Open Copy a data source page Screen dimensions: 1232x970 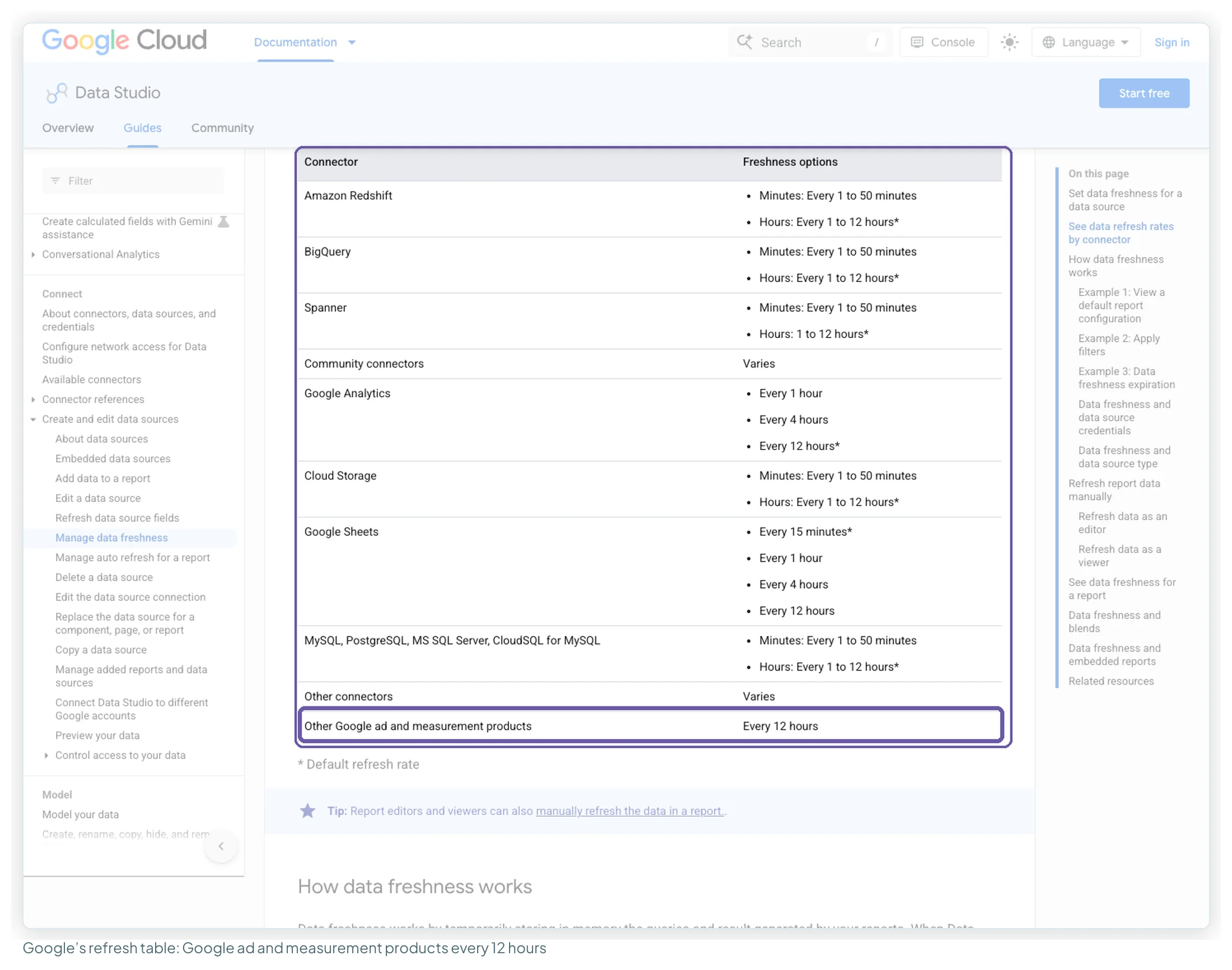click(101, 649)
